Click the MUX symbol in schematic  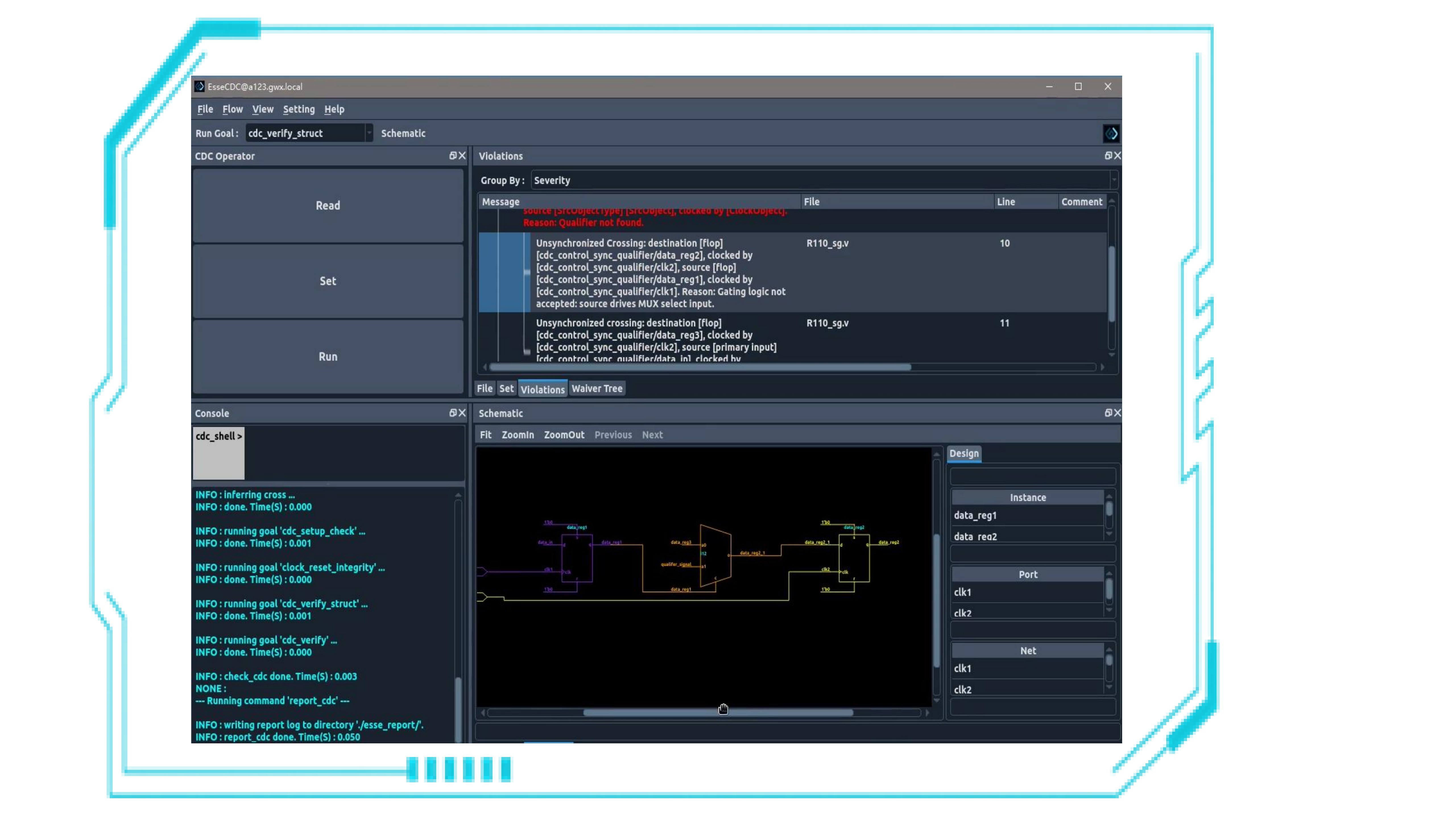(x=715, y=556)
